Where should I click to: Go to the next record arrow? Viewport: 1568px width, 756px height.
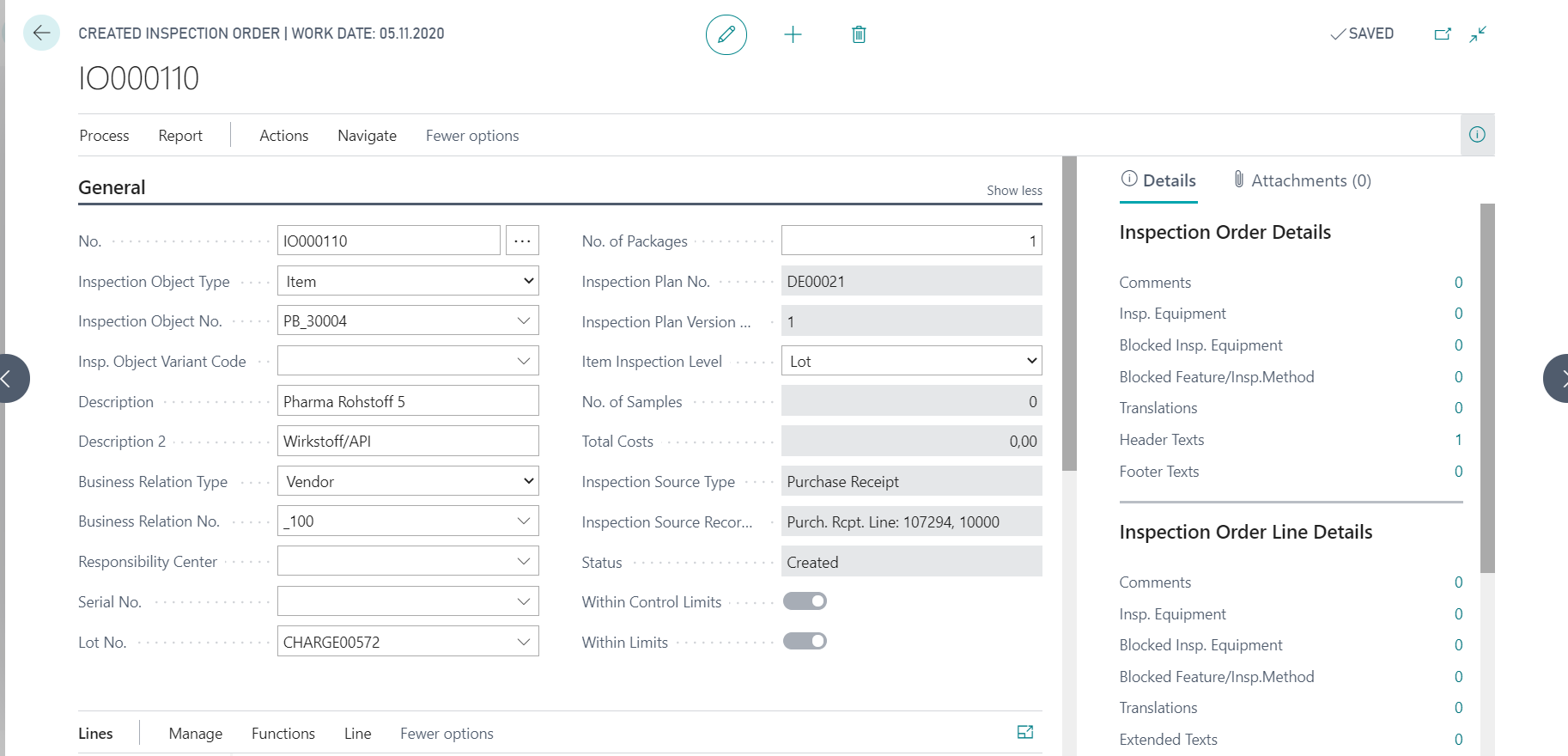tap(1558, 378)
